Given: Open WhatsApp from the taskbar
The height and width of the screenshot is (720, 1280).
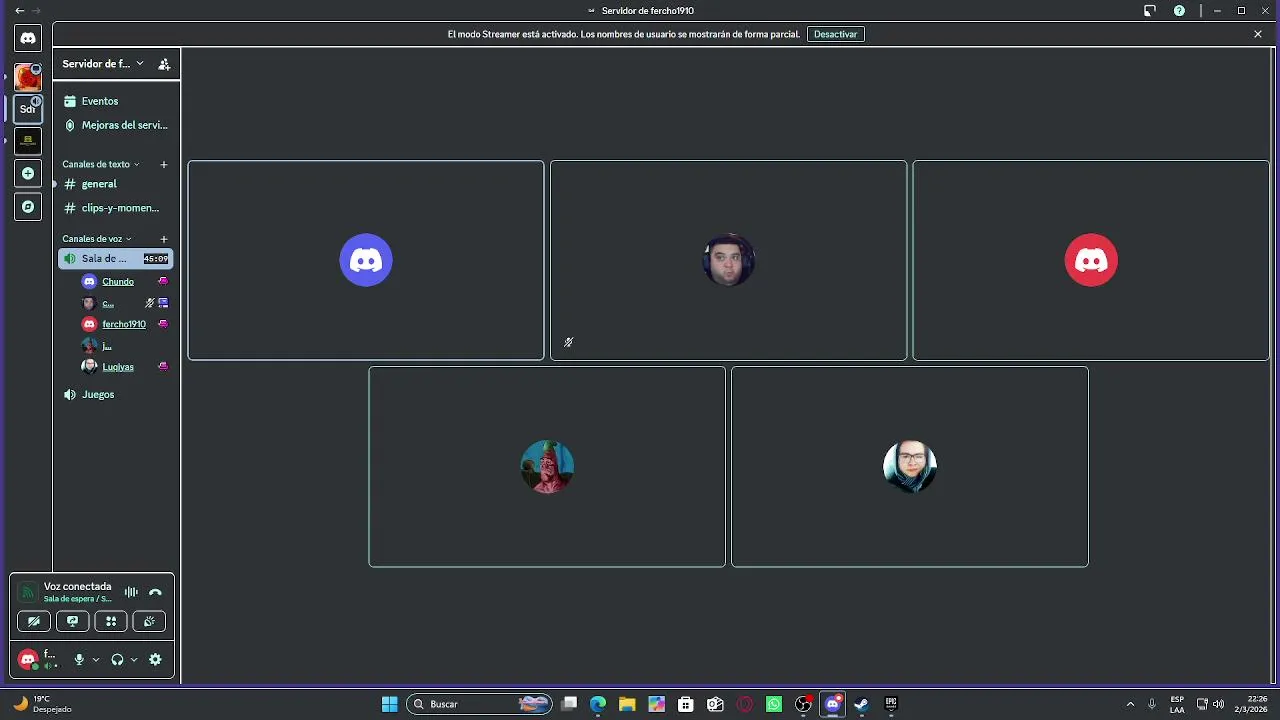Looking at the screenshot, I should (774, 704).
